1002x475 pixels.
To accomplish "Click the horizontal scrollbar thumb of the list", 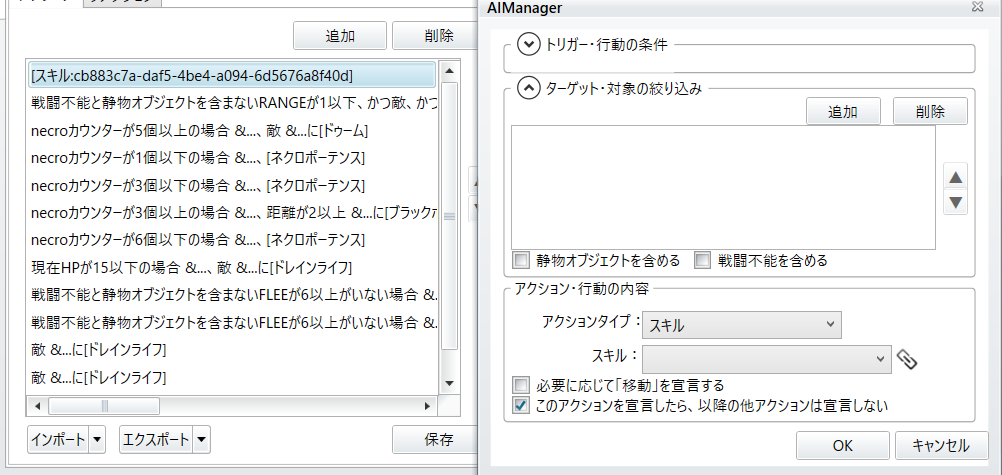I will click(104, 406).
